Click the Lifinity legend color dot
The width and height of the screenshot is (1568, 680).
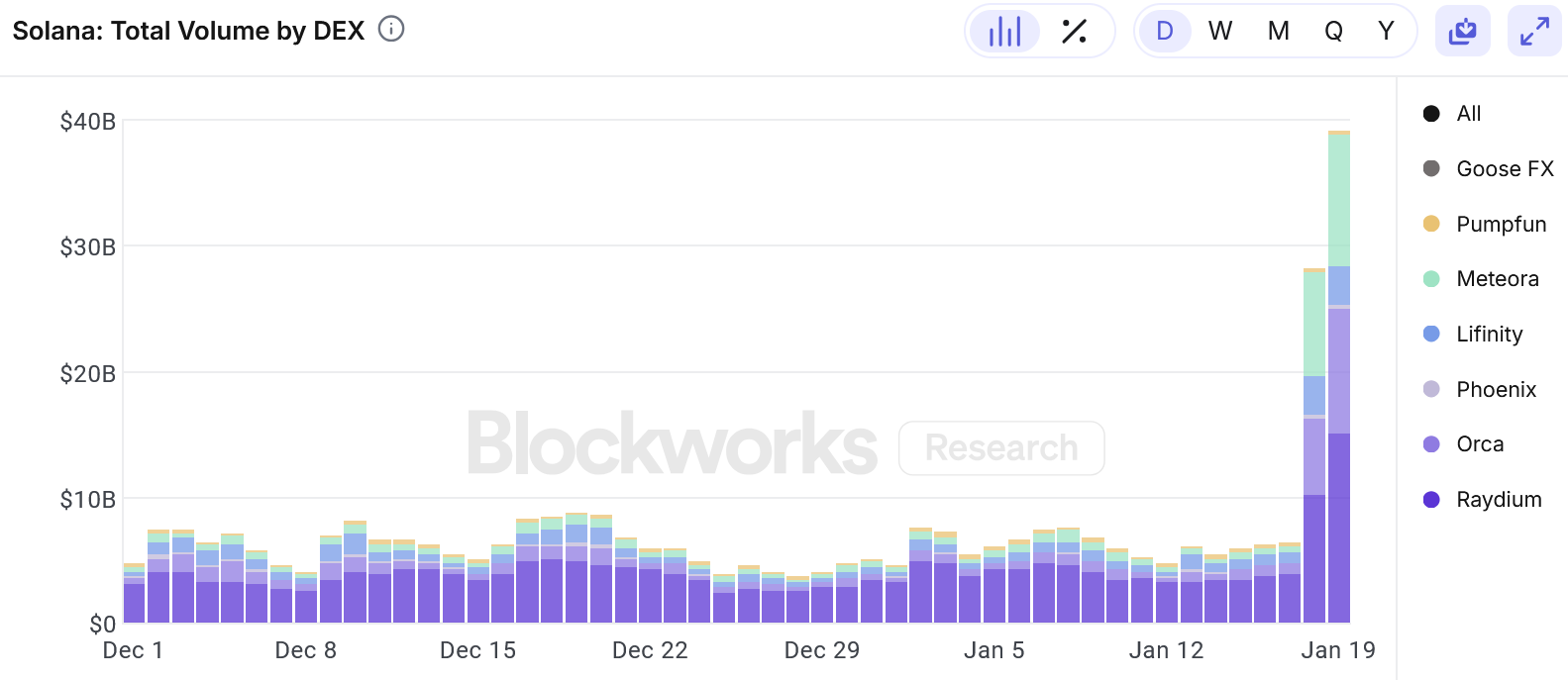(x=1431, y=334)
